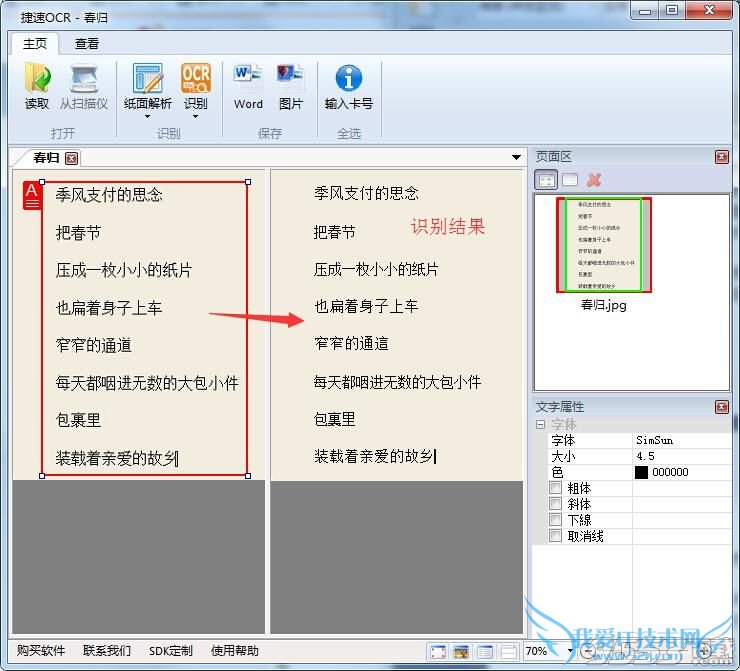Click the blank page view icon in status bar
The height and width of the screenshot is (671, 740).
[508, 652]
